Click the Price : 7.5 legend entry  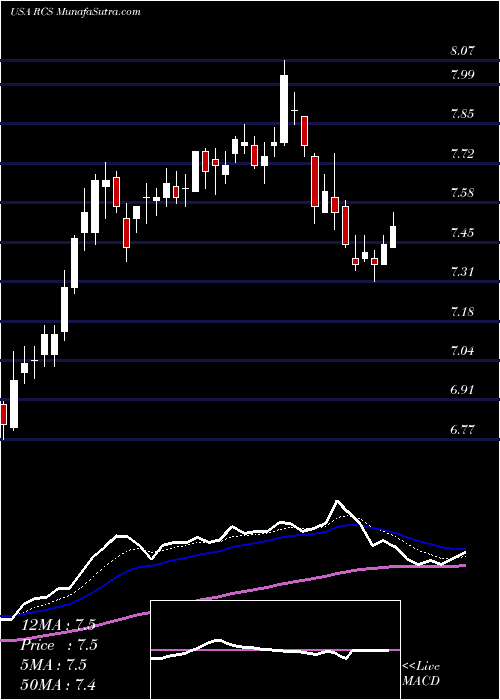(59, 645)
